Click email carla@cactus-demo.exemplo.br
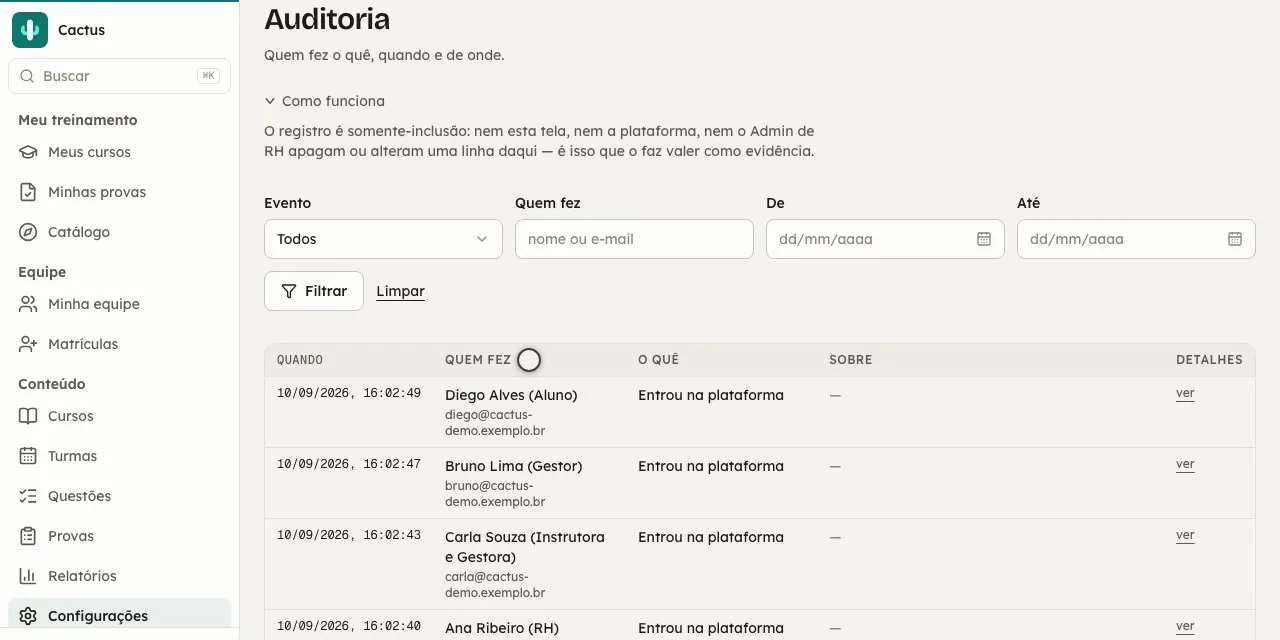The image size is (1280, 640). 495,585
